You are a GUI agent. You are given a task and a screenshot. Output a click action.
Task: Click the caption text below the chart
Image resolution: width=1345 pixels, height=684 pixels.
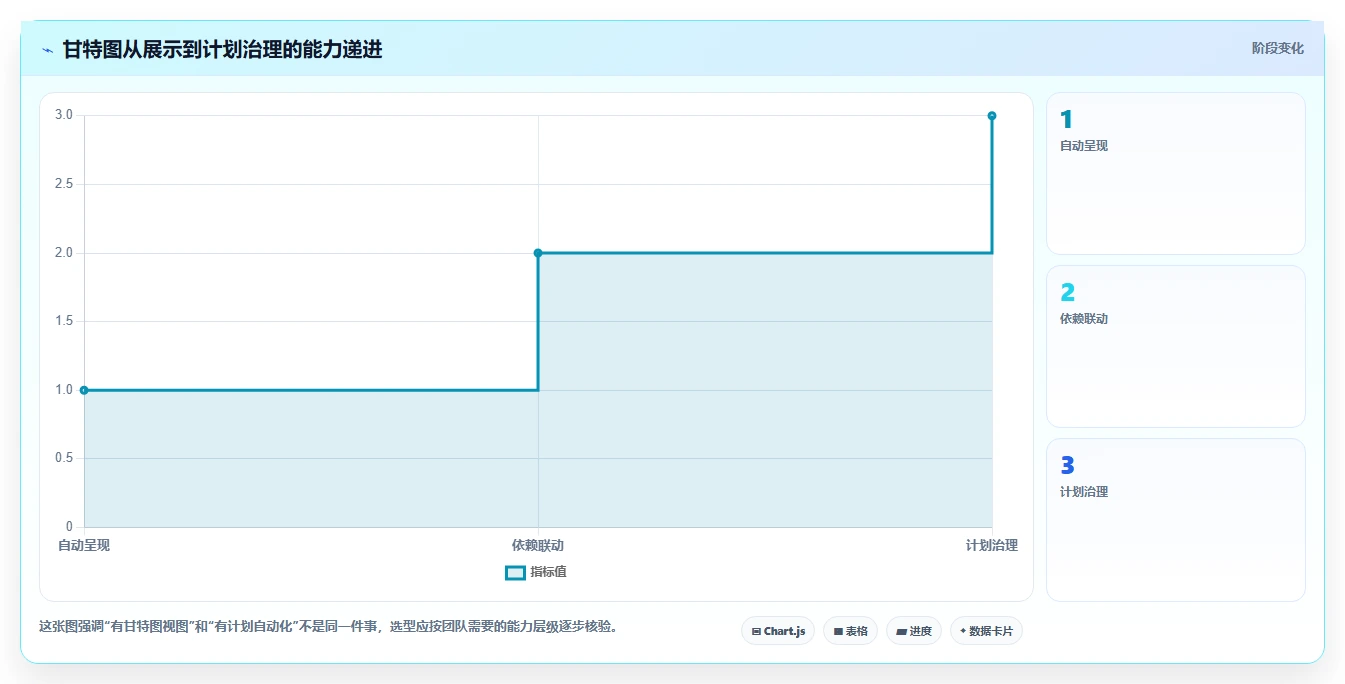(x=328, y=627)
